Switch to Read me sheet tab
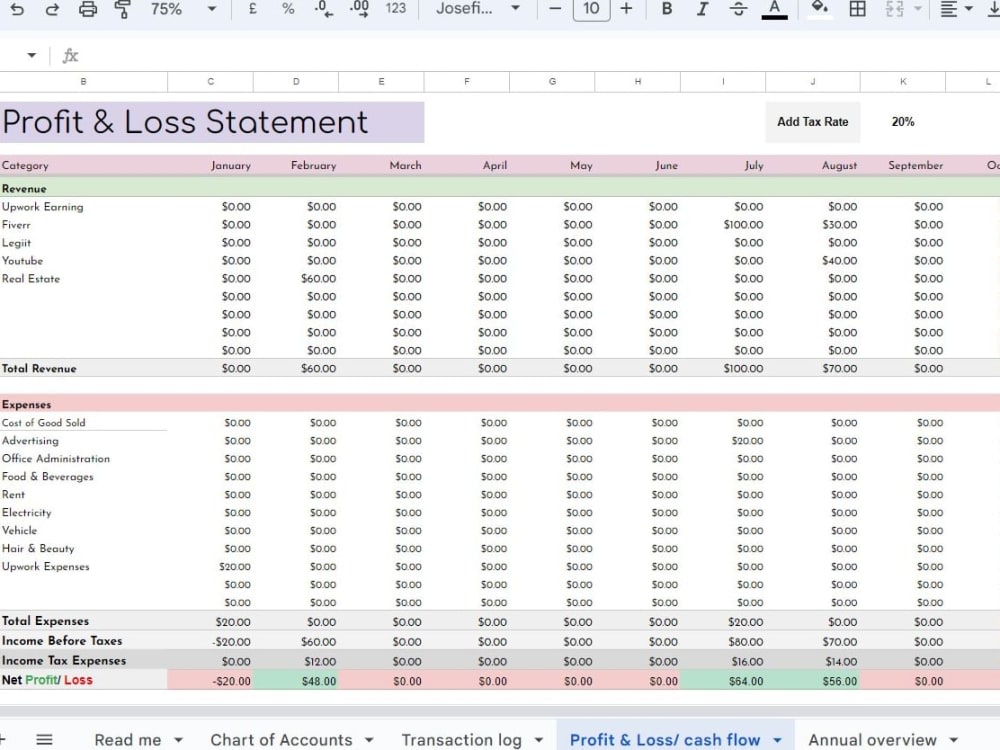Viewport: 1000px width, 750px height. [128, 740]
